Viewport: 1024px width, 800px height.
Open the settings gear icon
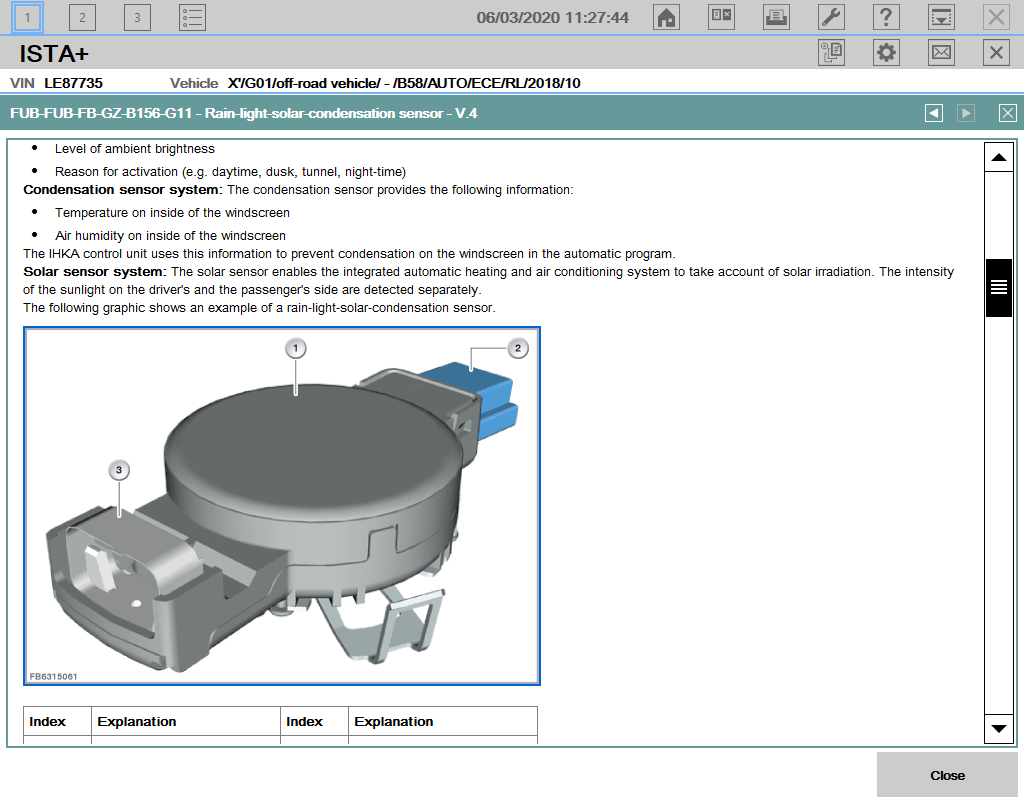[886, 53]
